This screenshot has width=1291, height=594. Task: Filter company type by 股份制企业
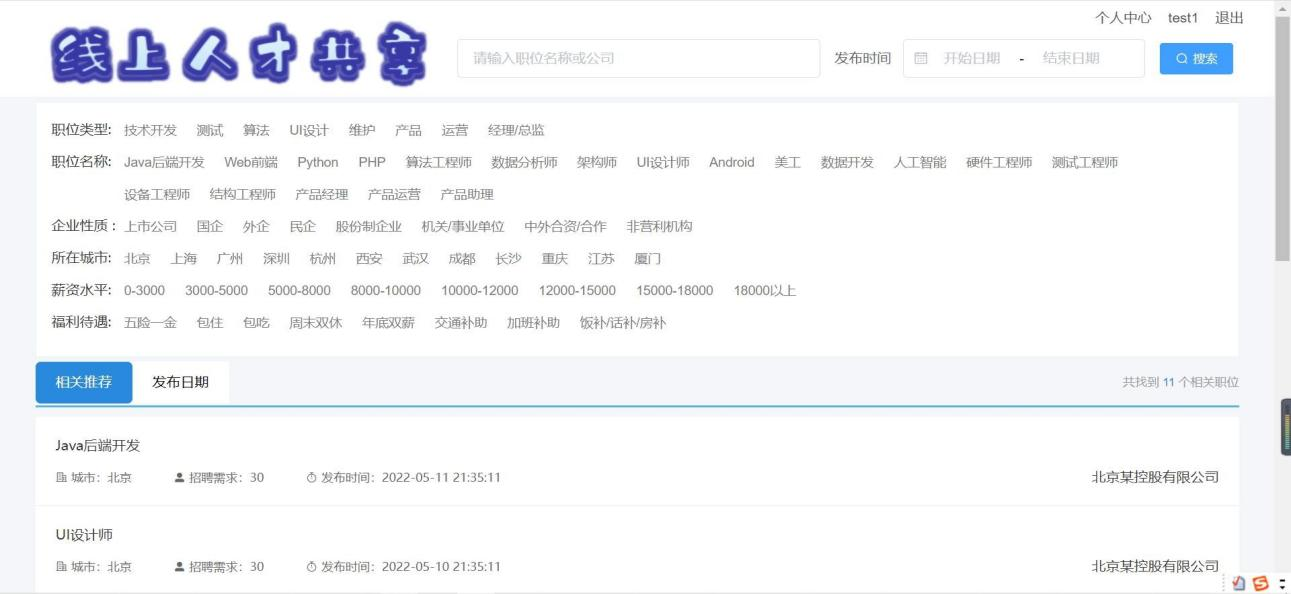[369, 227]
